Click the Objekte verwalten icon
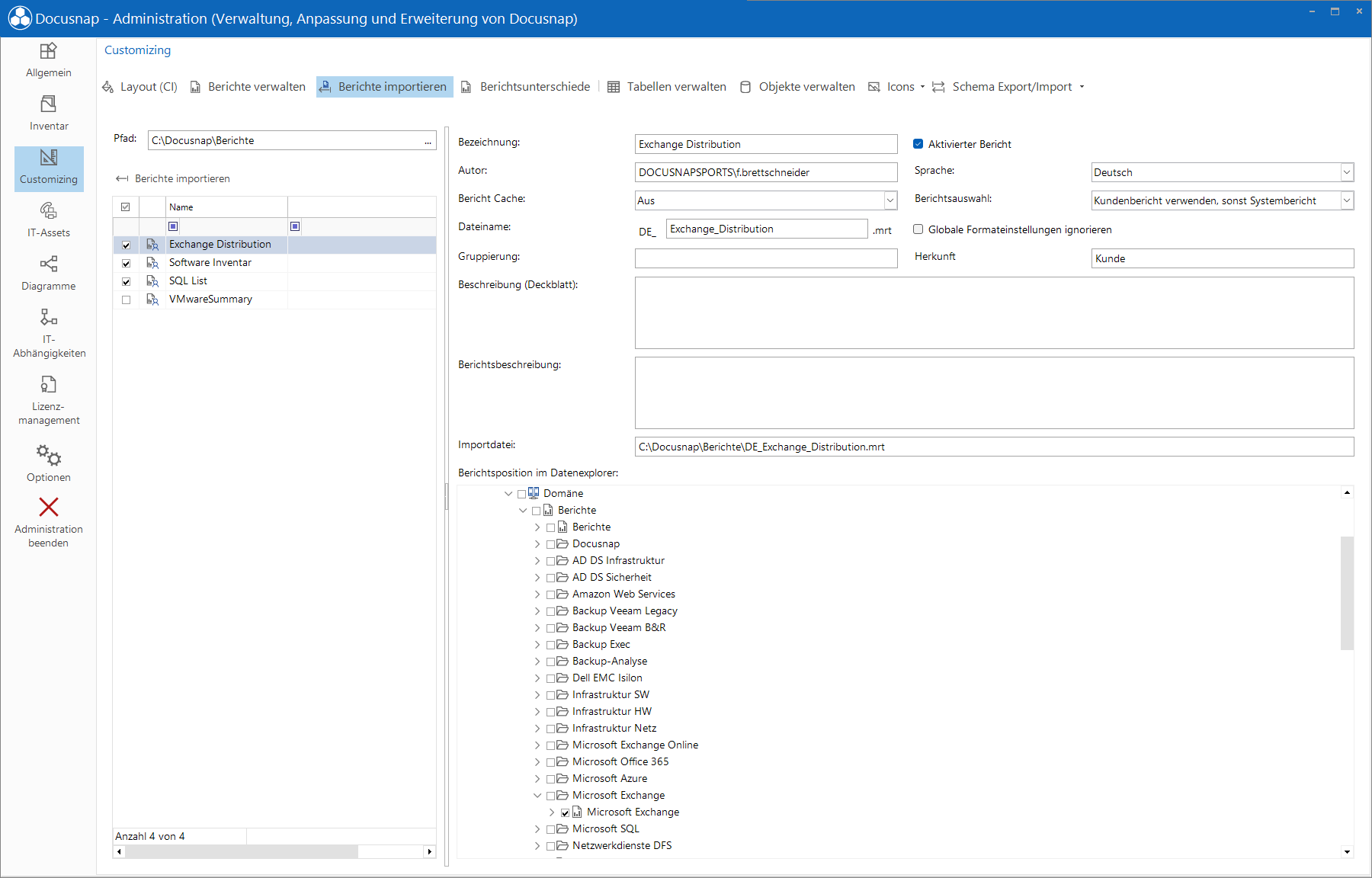 click(745, 87)
